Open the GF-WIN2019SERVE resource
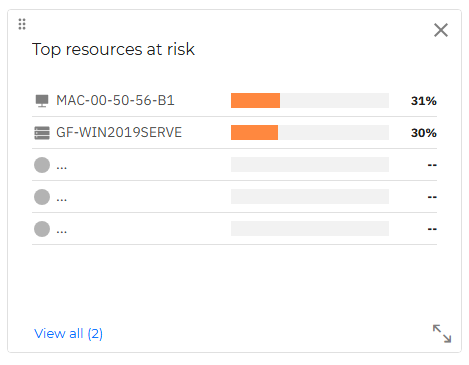This screenshot has width=469, height=365. (x=119, y=132)
